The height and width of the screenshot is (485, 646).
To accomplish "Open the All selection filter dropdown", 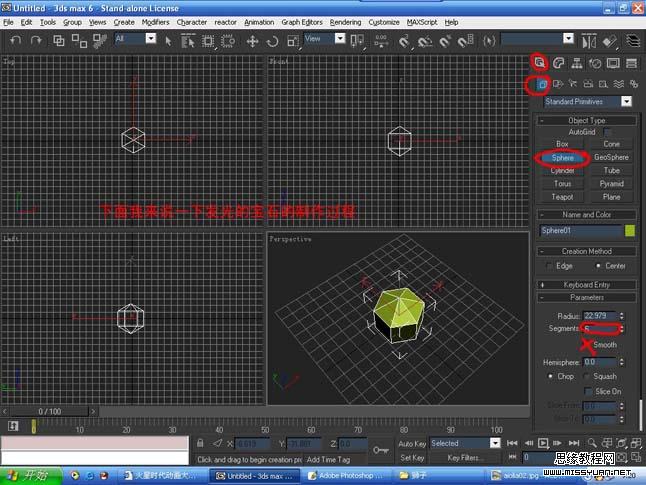I will pos(151,38).
